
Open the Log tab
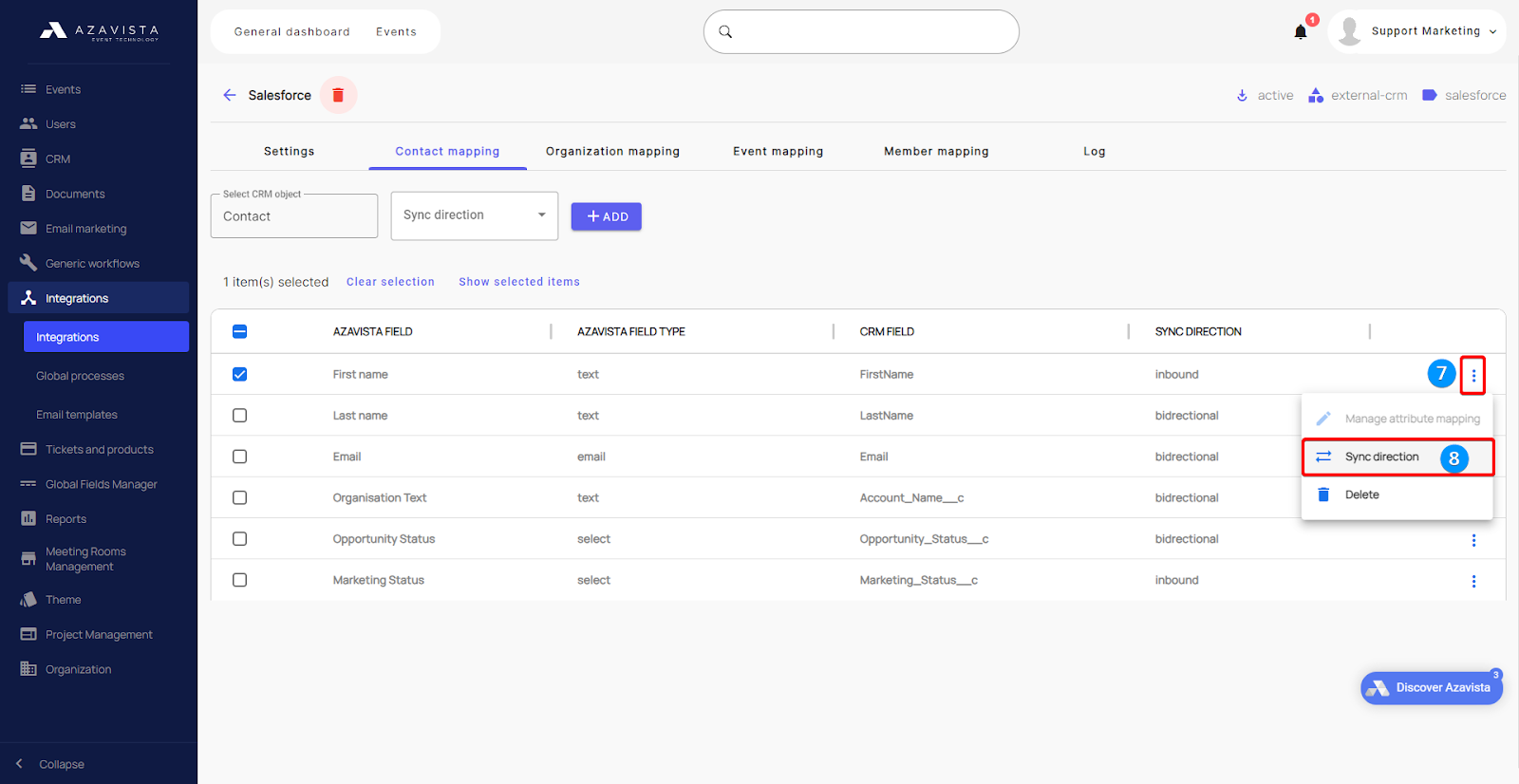tap(1095, 151)
